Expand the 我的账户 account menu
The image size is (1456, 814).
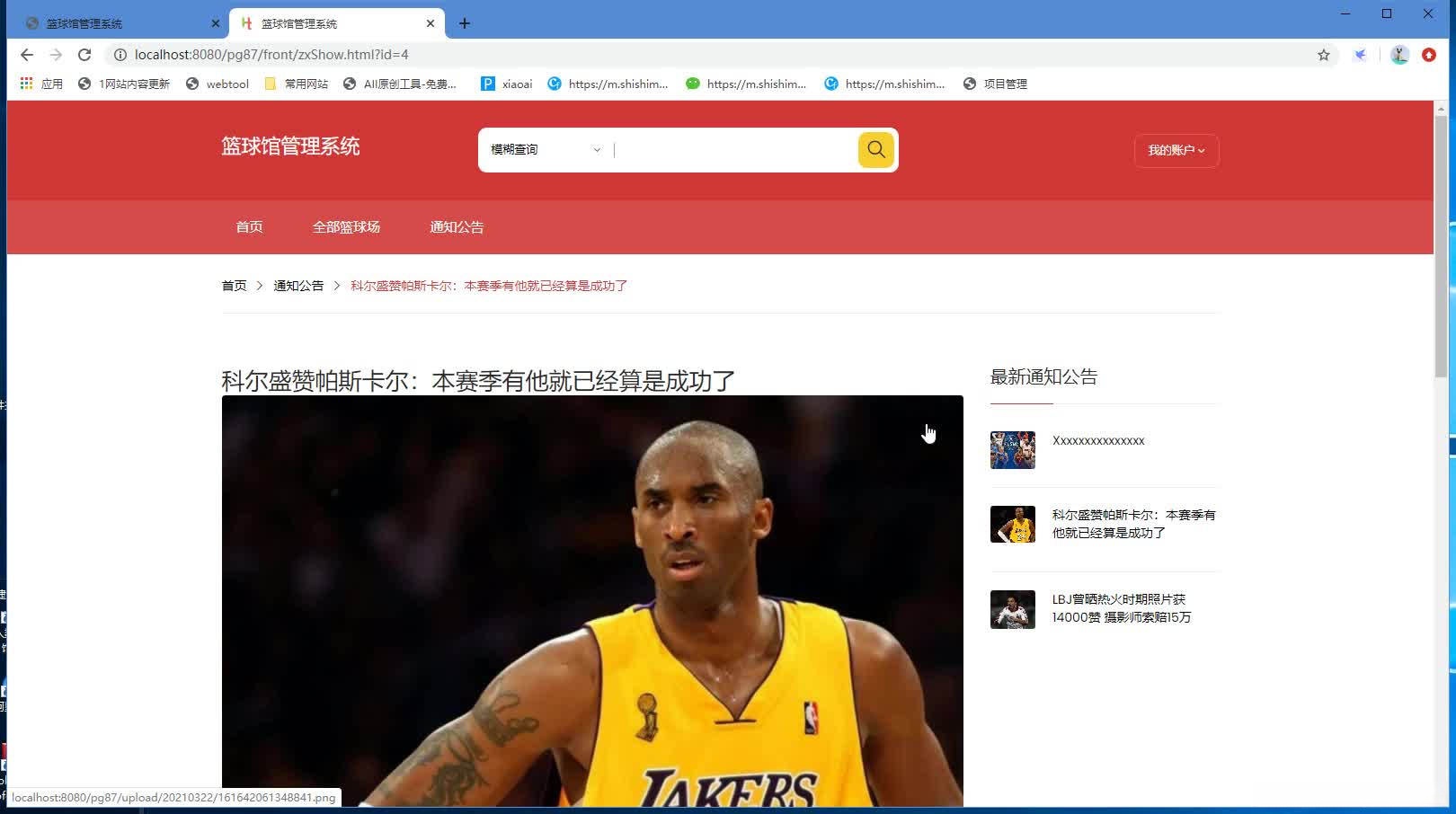pyautogui.click(x=1176, y=150)
